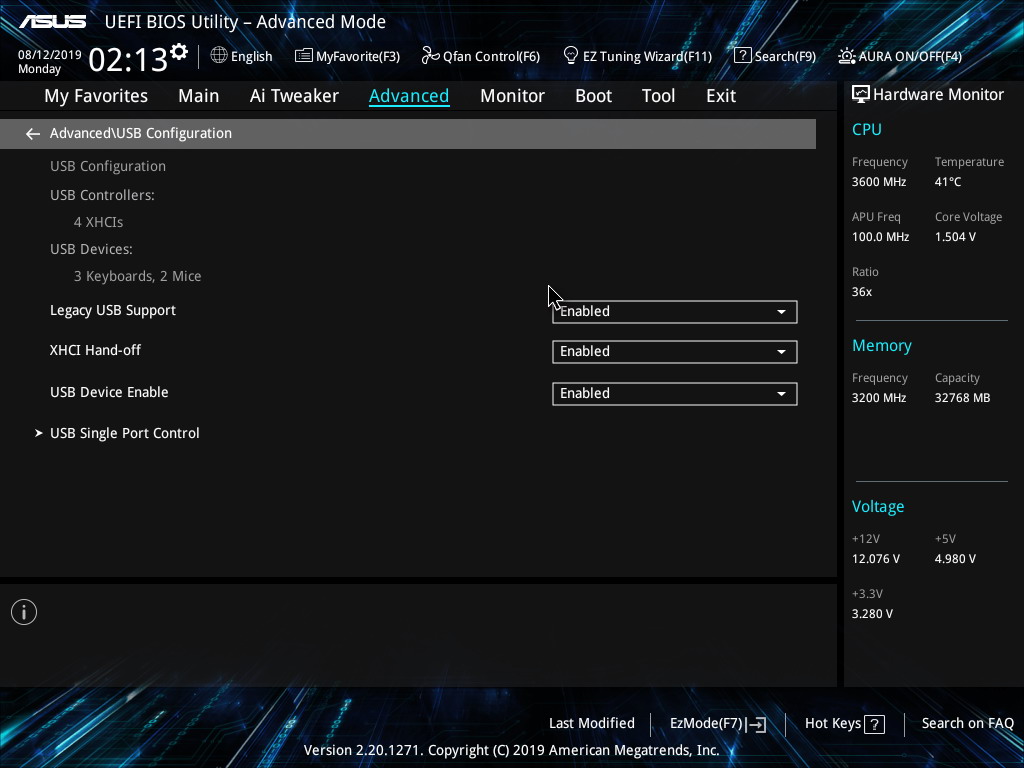
Task: Click the 3.280 V reading
Action: (872, 614)
